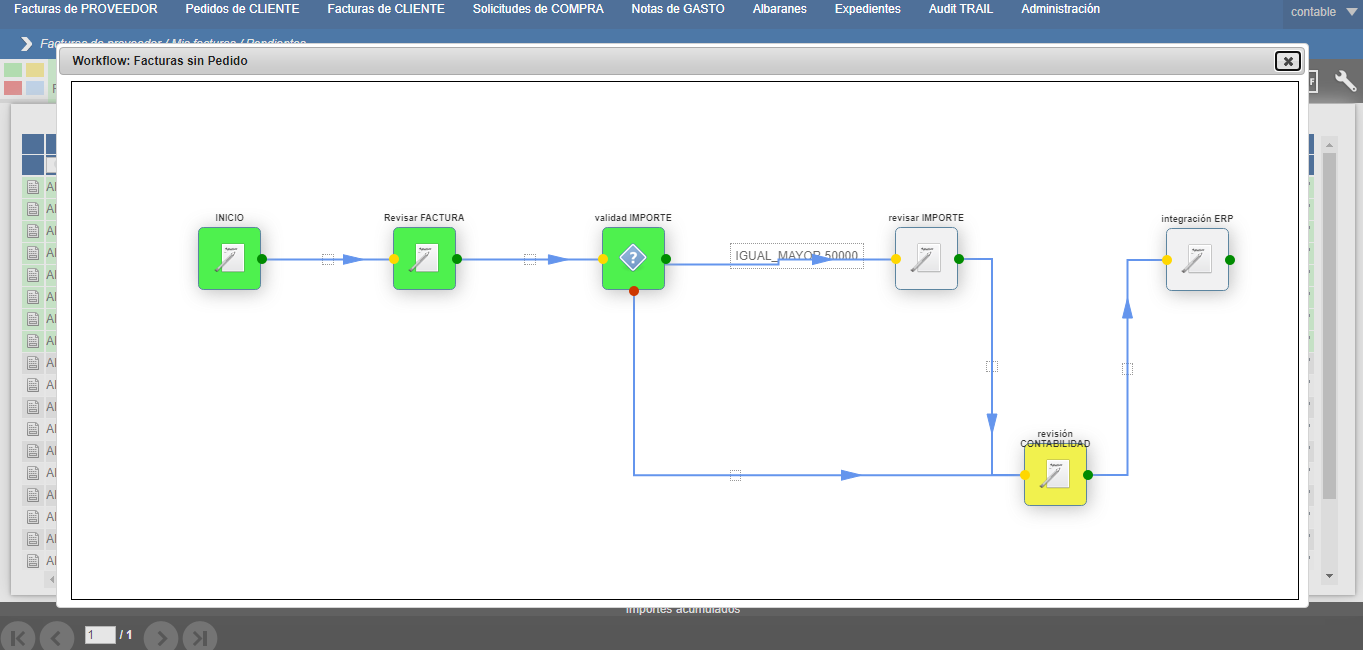Screen dimensions: 1363x650
Task: Select the revisar IMPORTE task node
Action: click(x=926, y=258)
